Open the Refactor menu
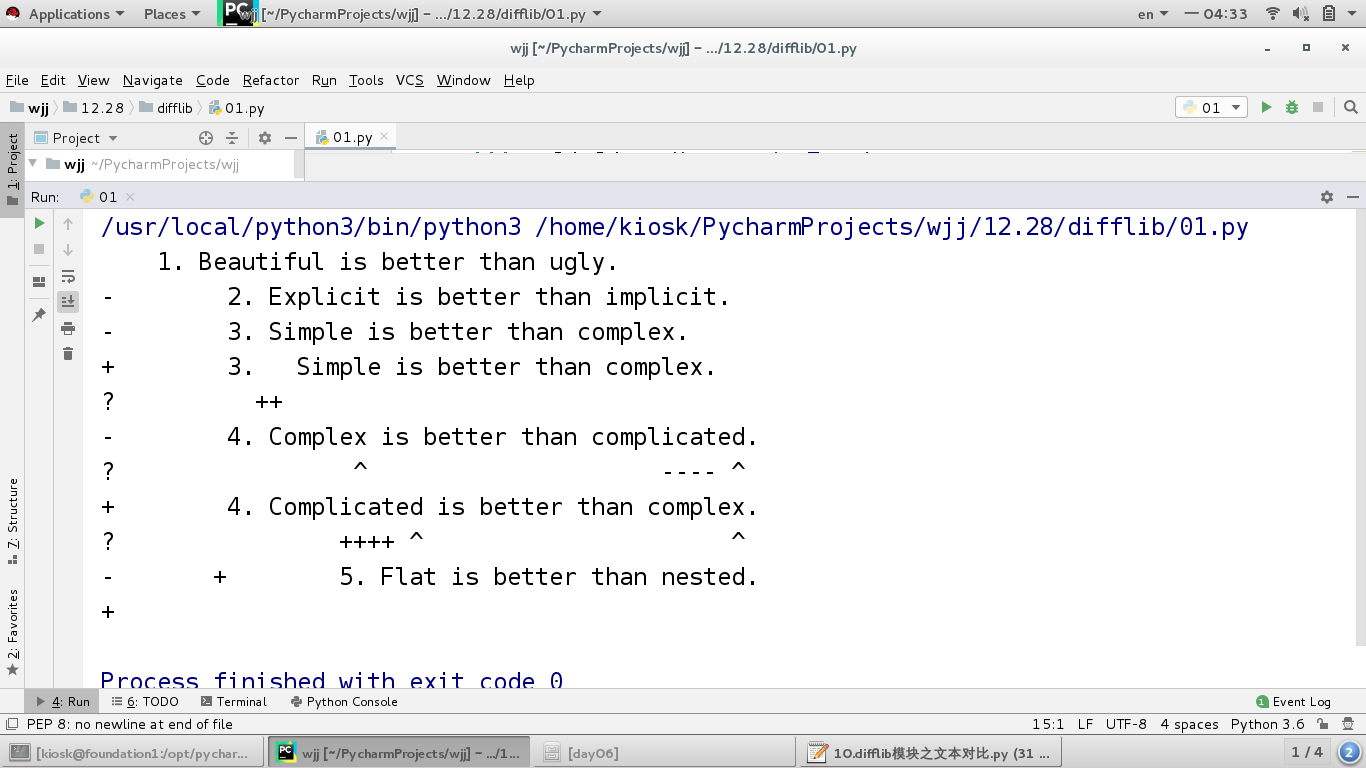 tap(271, 80)
